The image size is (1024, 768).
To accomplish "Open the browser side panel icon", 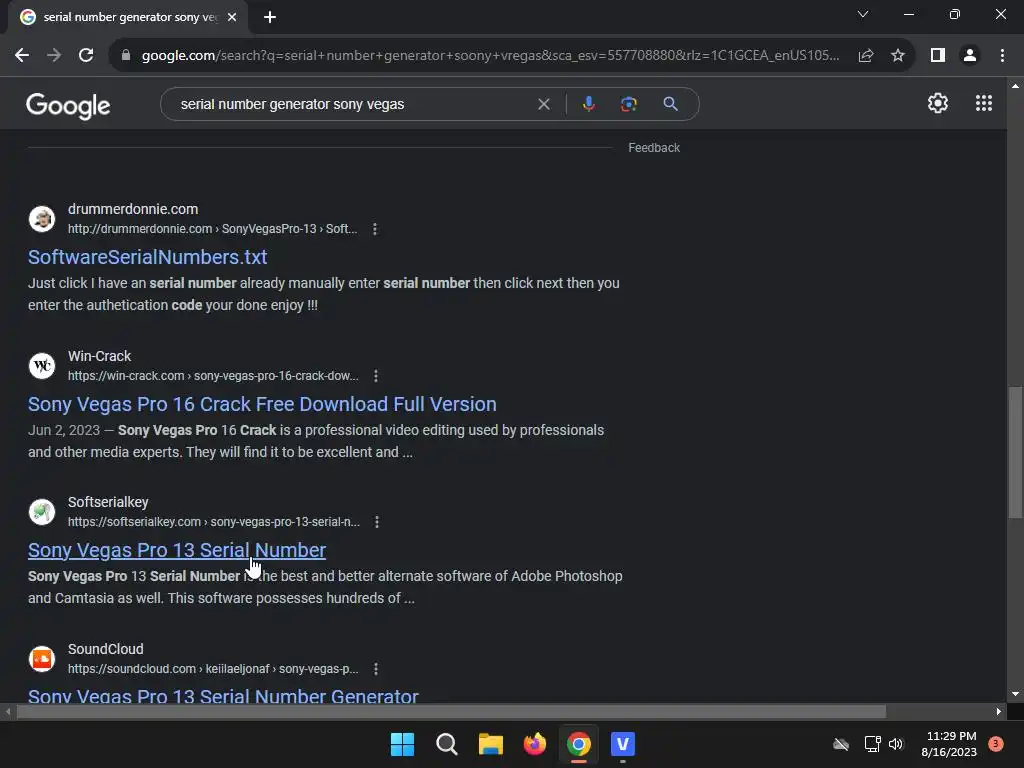I will tap(938, 56).
